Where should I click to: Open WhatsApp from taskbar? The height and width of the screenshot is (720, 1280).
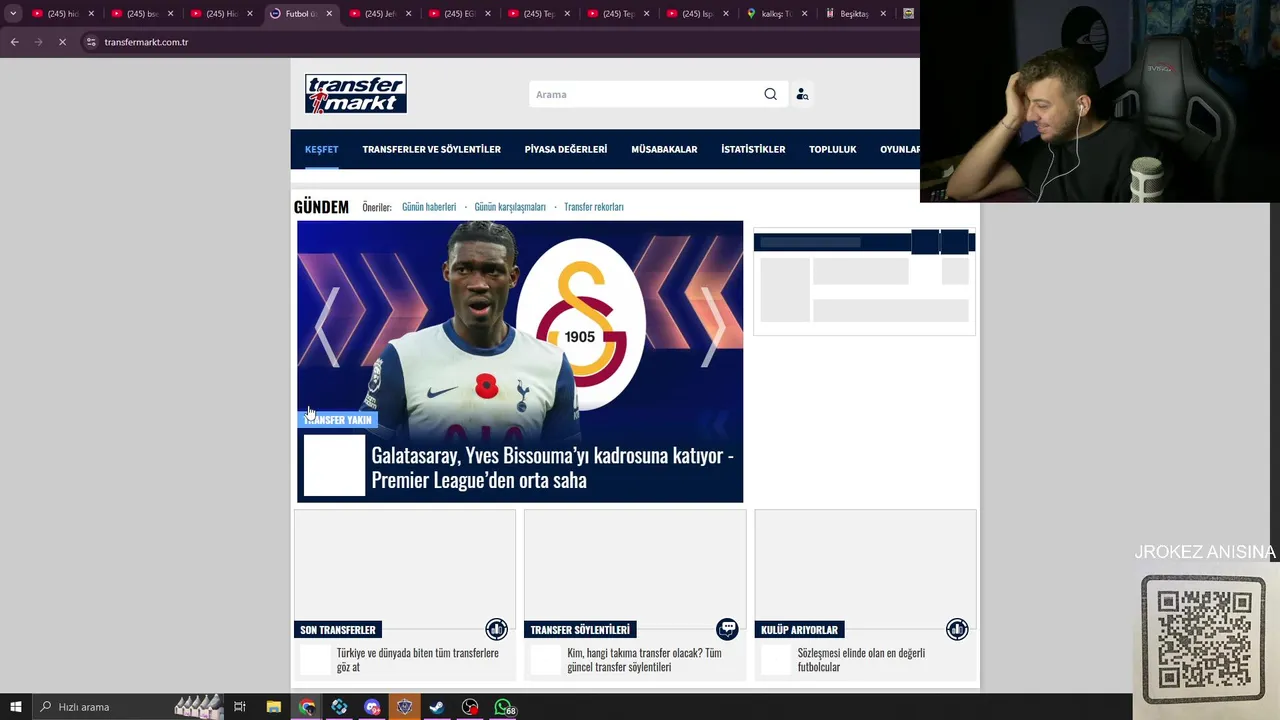503,707
